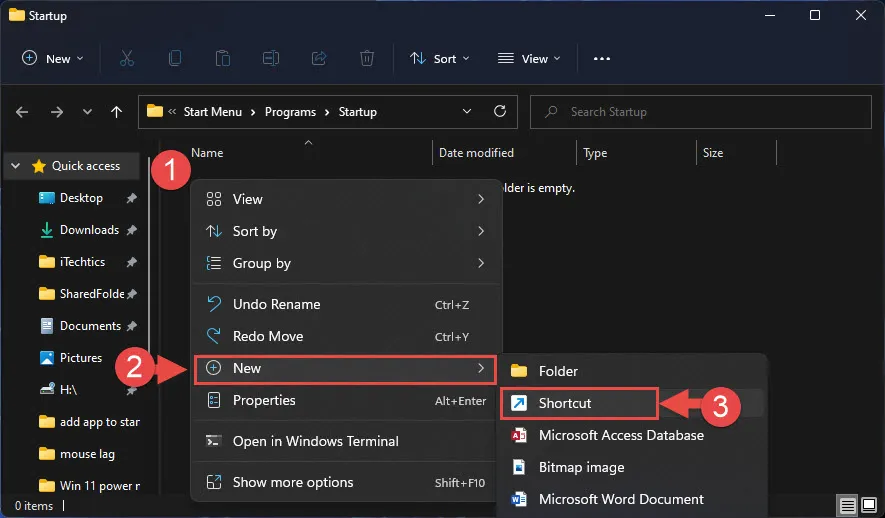Select Open in Windows Terminal
885x518 pixels.
(315, 441)
